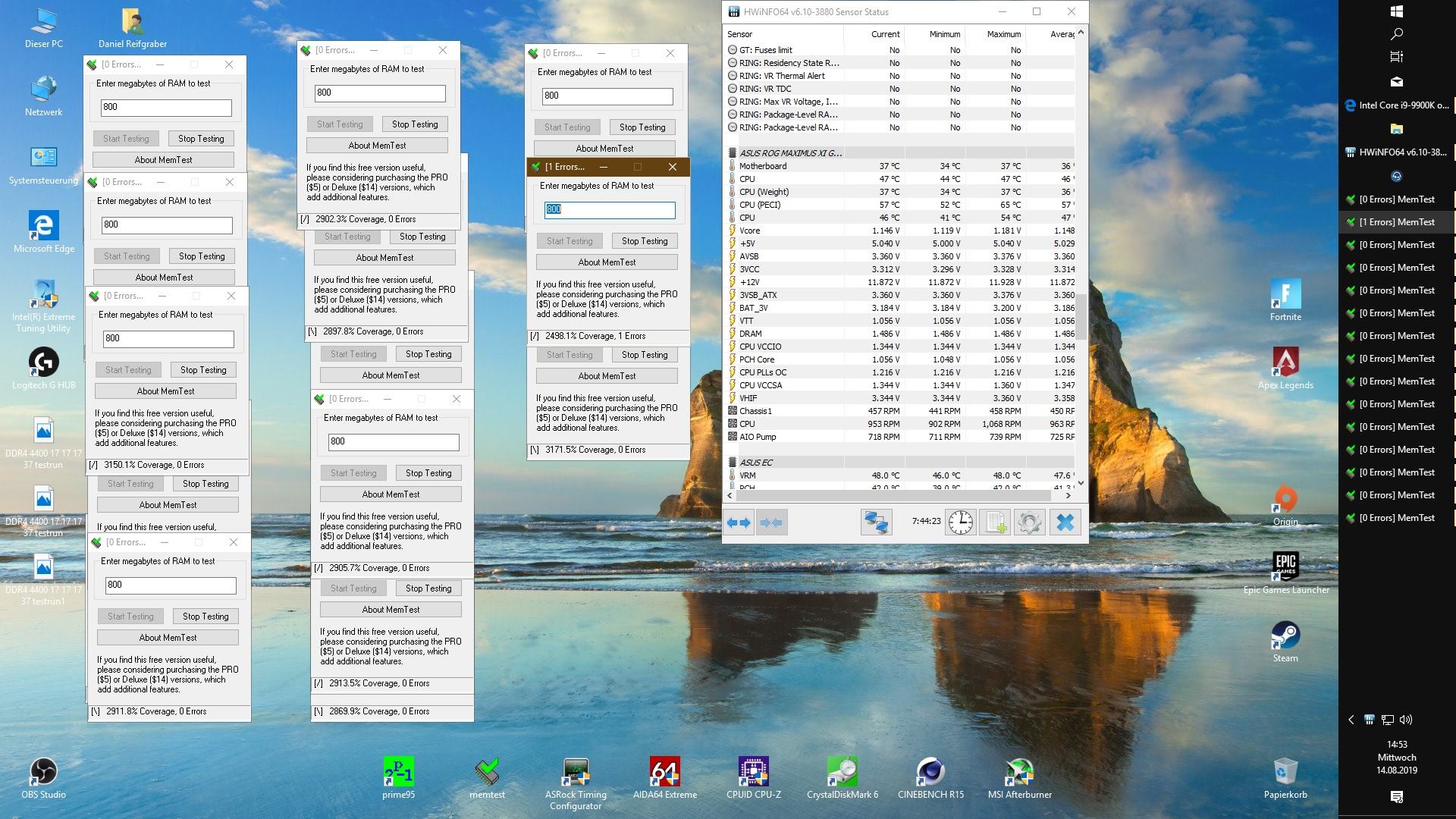Image resolution: width=1456 pixels, height=819 pixels.
Task: Click HWiNFO logging start sheet icon
Action: pos(994,522)
